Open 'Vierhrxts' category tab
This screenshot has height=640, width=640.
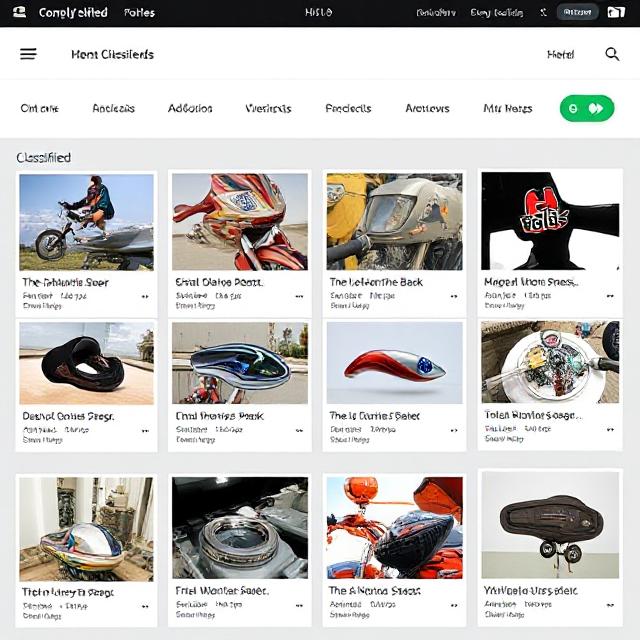(268, 109)
